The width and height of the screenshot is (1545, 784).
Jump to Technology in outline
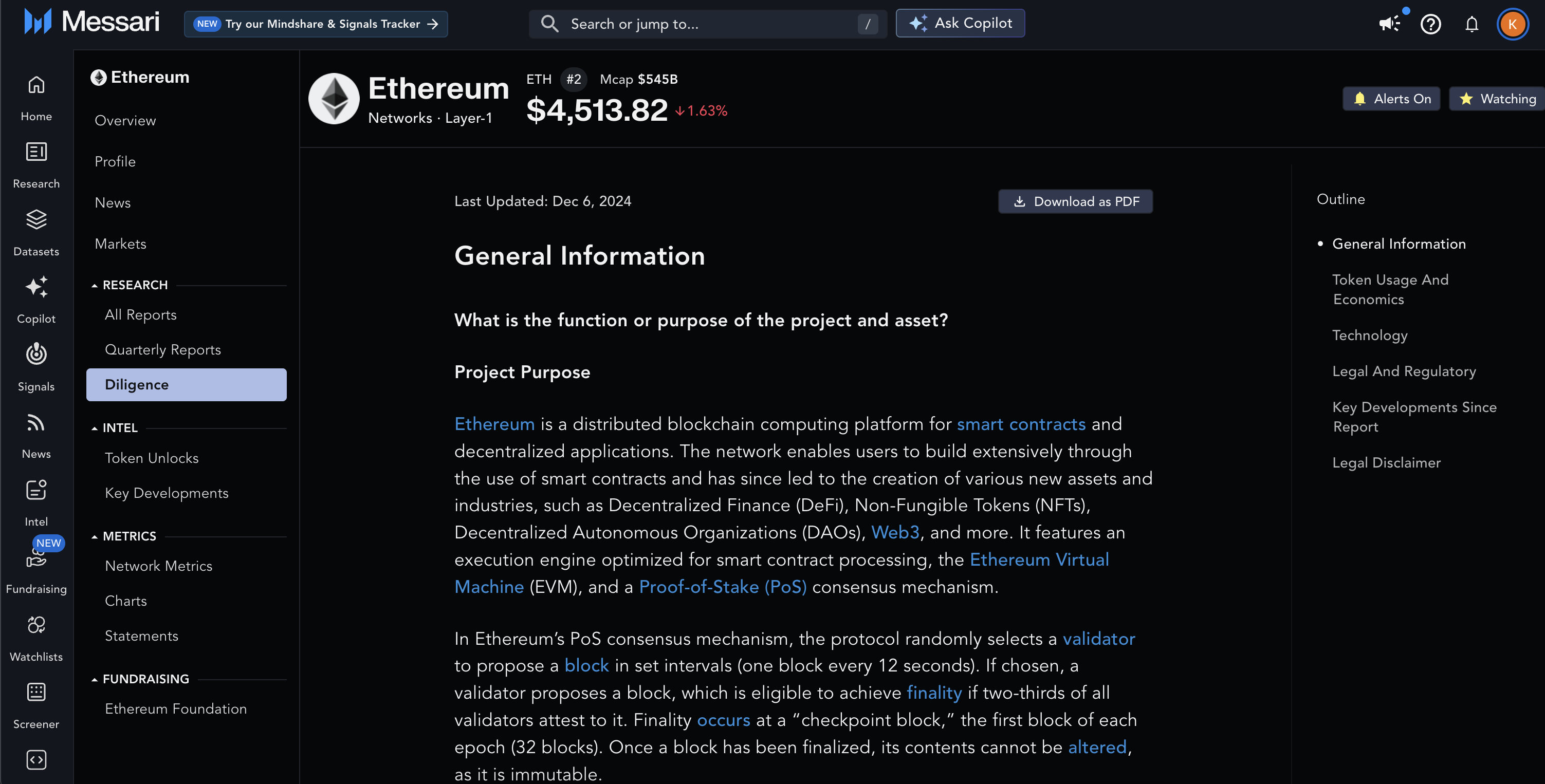pos(1370,335)
